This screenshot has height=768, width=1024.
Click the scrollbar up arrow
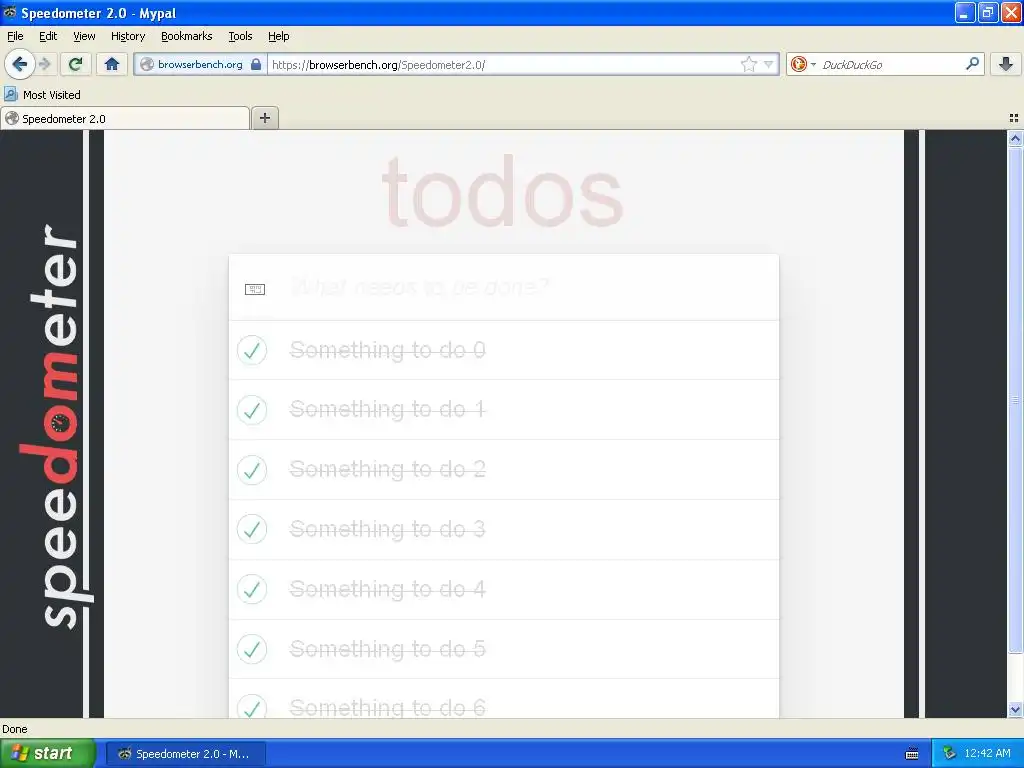point(1015,138)
